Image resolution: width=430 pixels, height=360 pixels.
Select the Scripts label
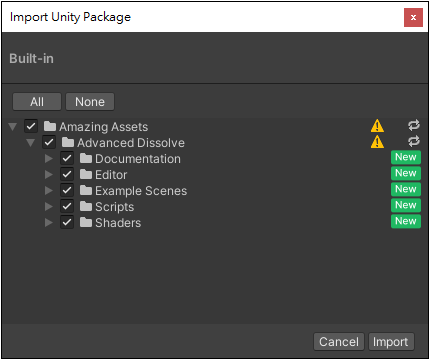115,207
